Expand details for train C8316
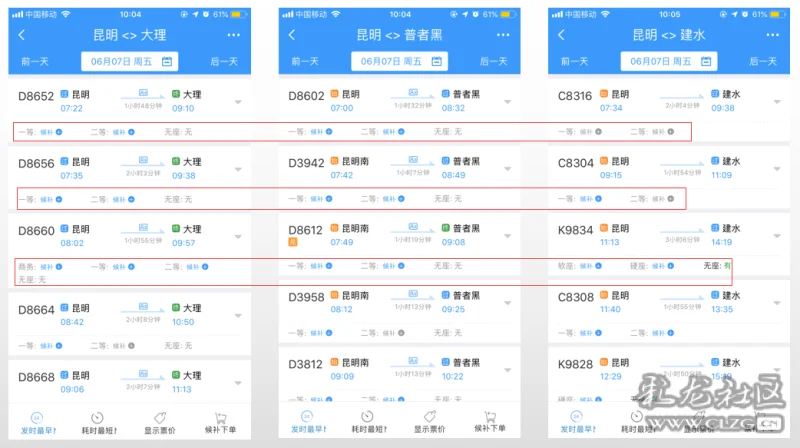Viewport: 800px width, 448px height. click(x=777, y=102)
